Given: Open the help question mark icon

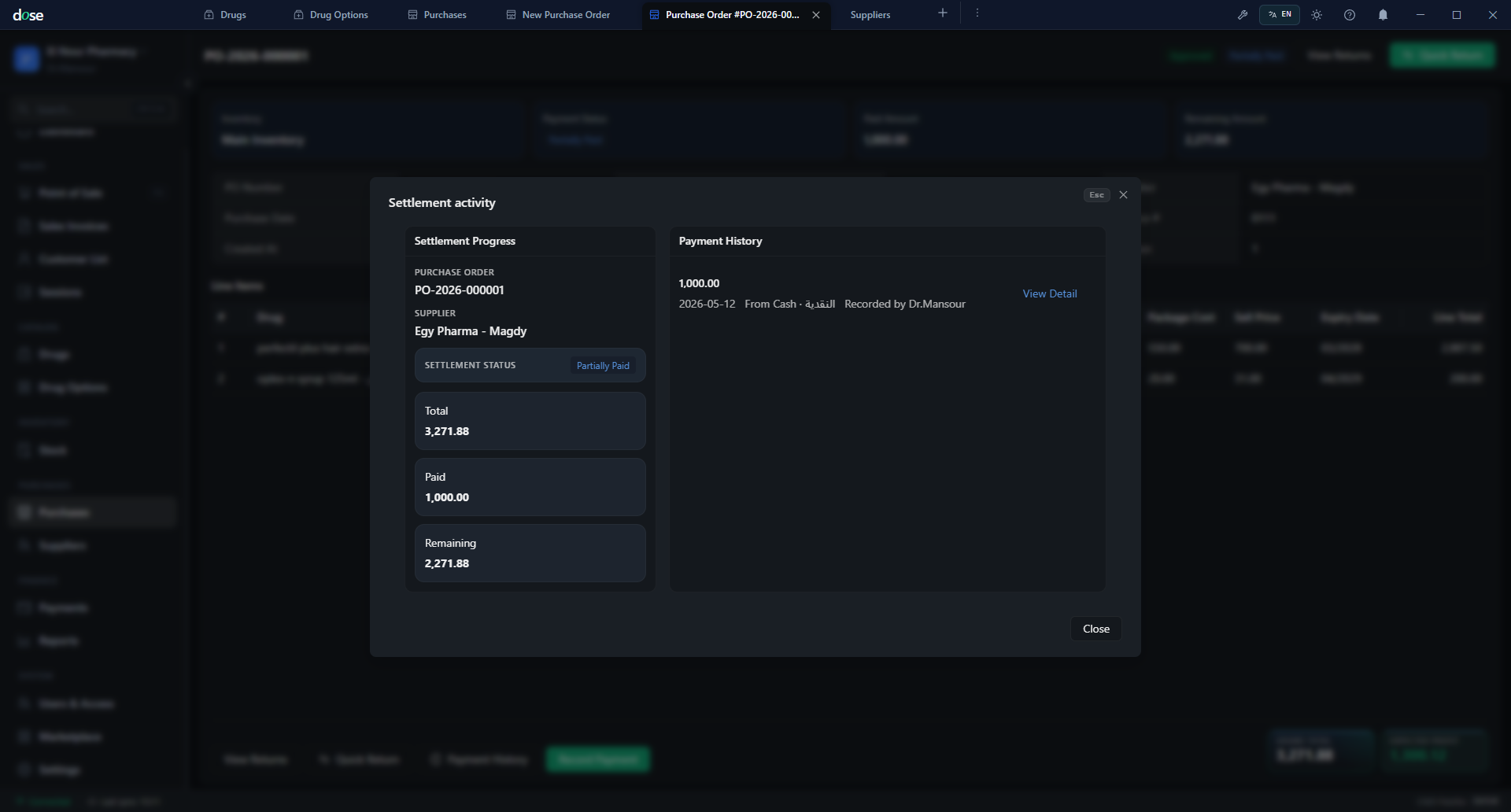Looking at the screenshot, I should point(1350,15).
